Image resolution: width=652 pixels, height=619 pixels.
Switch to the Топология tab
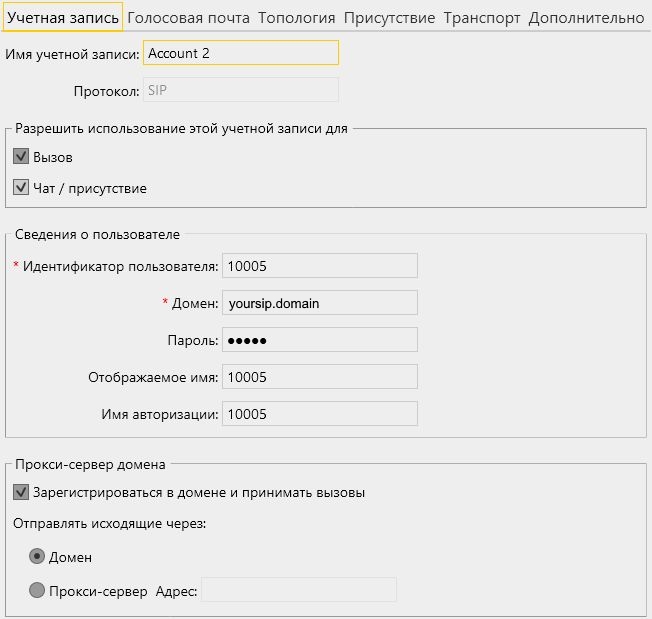pos(297,18)
